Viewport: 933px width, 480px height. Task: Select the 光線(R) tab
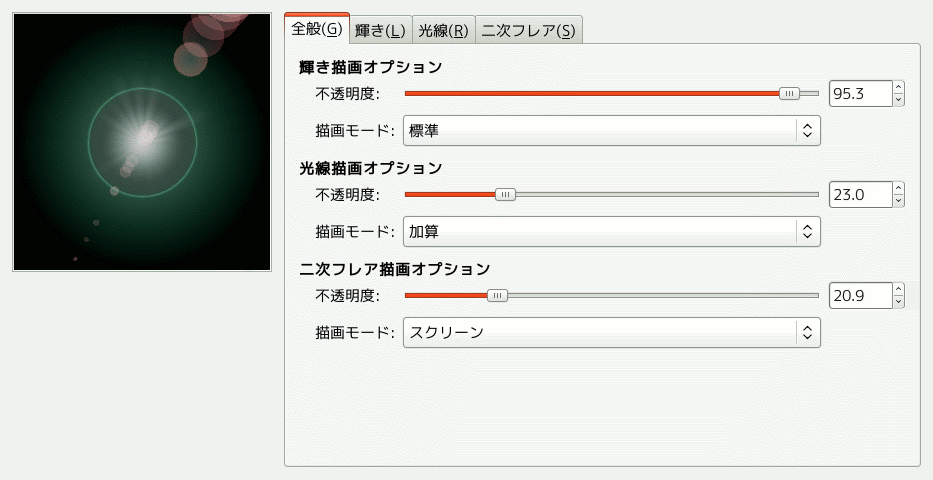tap(443, 31)
